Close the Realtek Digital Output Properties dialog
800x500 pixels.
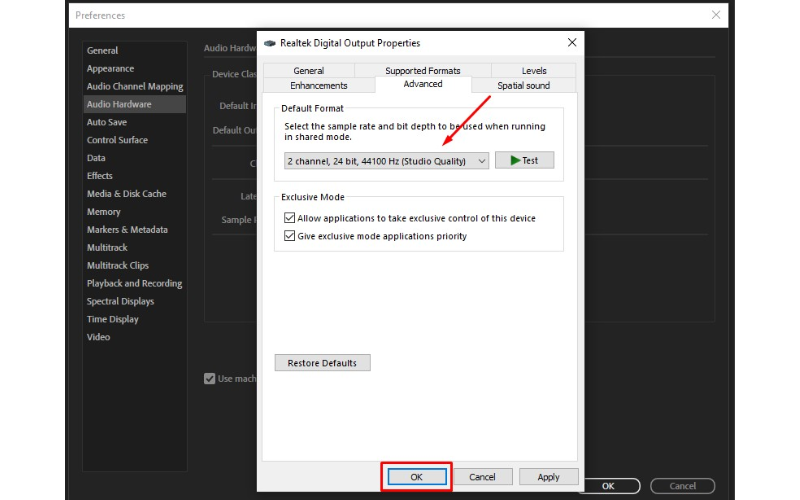tap(571, 43)
